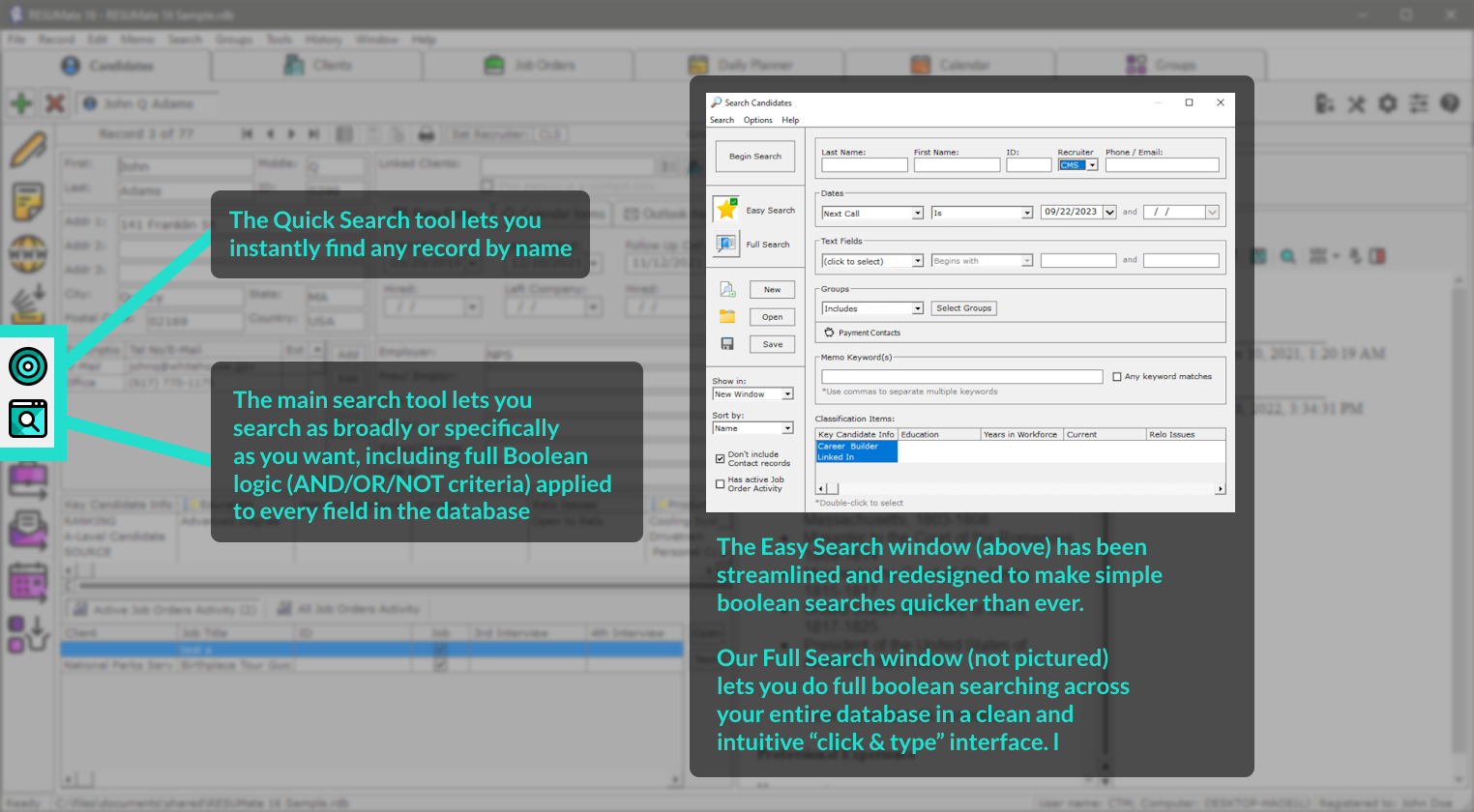Click the Relo Issues column header
Screen dimensions: 1474x812
pyautogui.click(x=1186, y=435)
